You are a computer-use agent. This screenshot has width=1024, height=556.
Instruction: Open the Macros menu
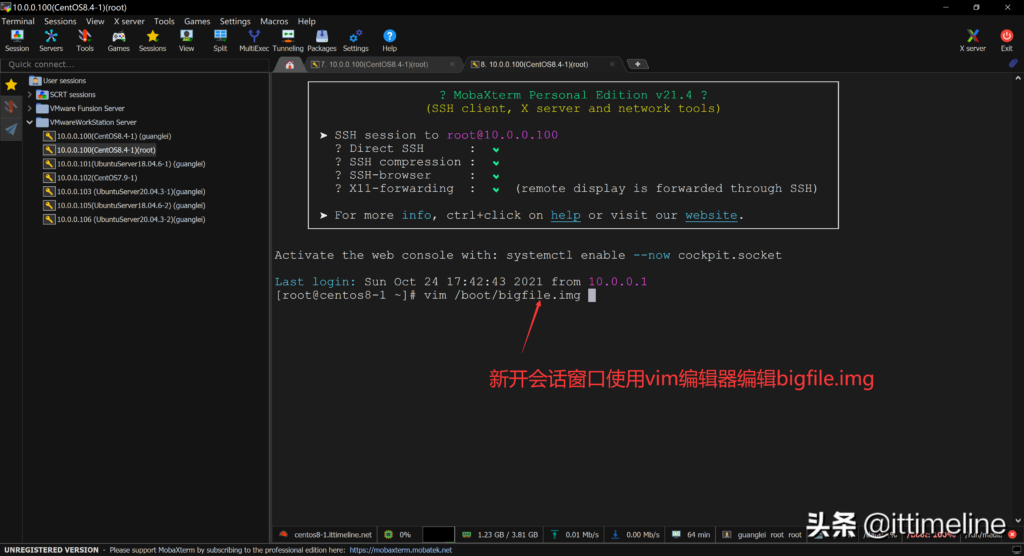pos(274,21)
